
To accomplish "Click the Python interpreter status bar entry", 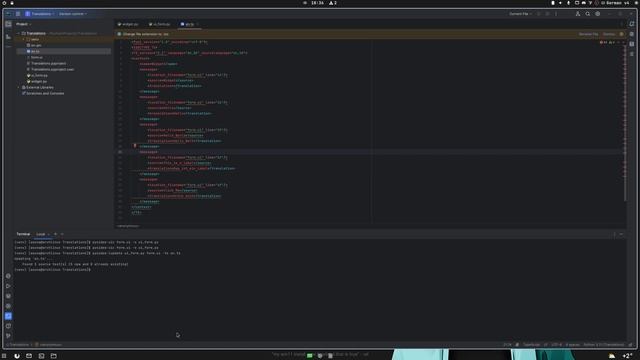I will click(604, 345).
